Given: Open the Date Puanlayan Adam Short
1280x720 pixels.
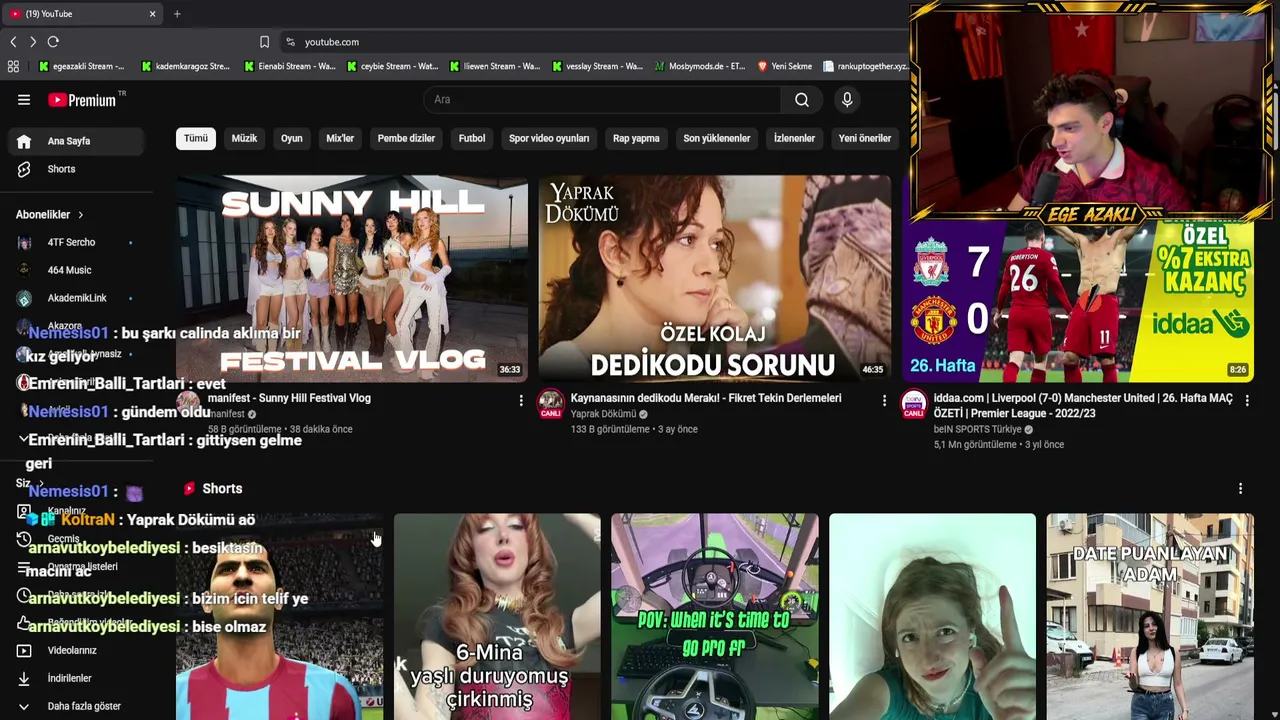Looking at the screenshot, I should 1150,617.
